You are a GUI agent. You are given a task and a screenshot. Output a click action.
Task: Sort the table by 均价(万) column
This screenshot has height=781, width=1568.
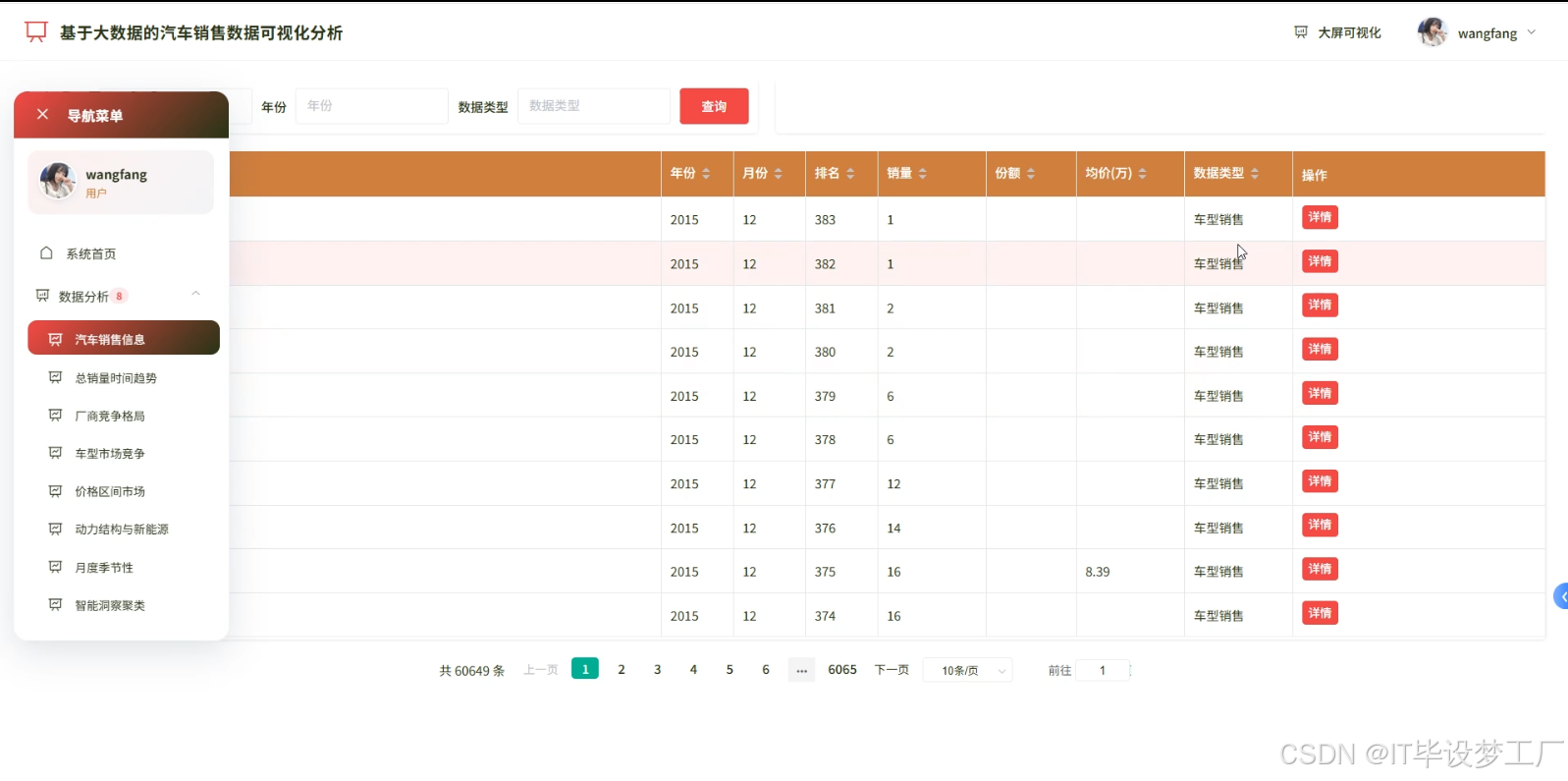click(1143, 174)
